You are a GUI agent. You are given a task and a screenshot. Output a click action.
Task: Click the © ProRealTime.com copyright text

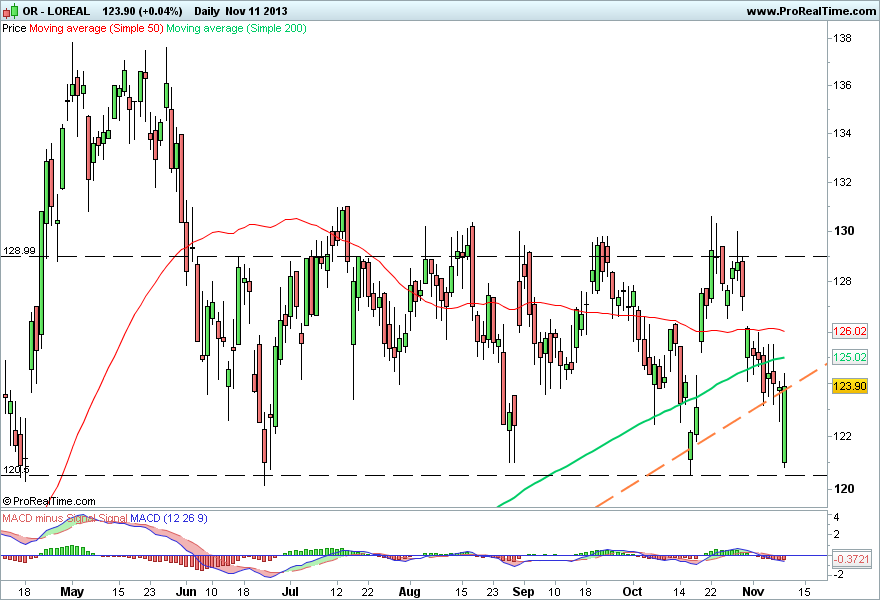[x=49, y=501]
